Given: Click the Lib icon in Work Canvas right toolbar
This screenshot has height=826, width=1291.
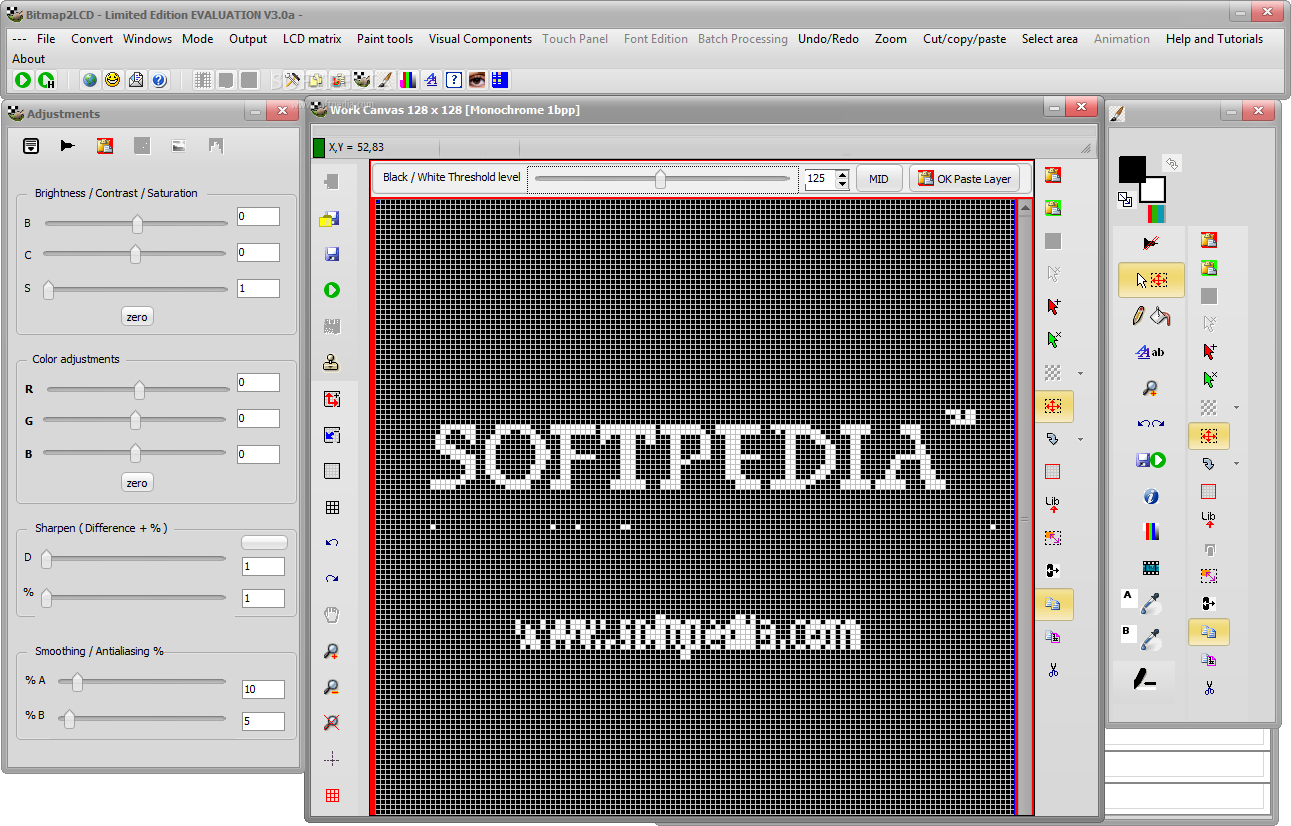Looking at the screenshot, I should tap(1053, 504).
